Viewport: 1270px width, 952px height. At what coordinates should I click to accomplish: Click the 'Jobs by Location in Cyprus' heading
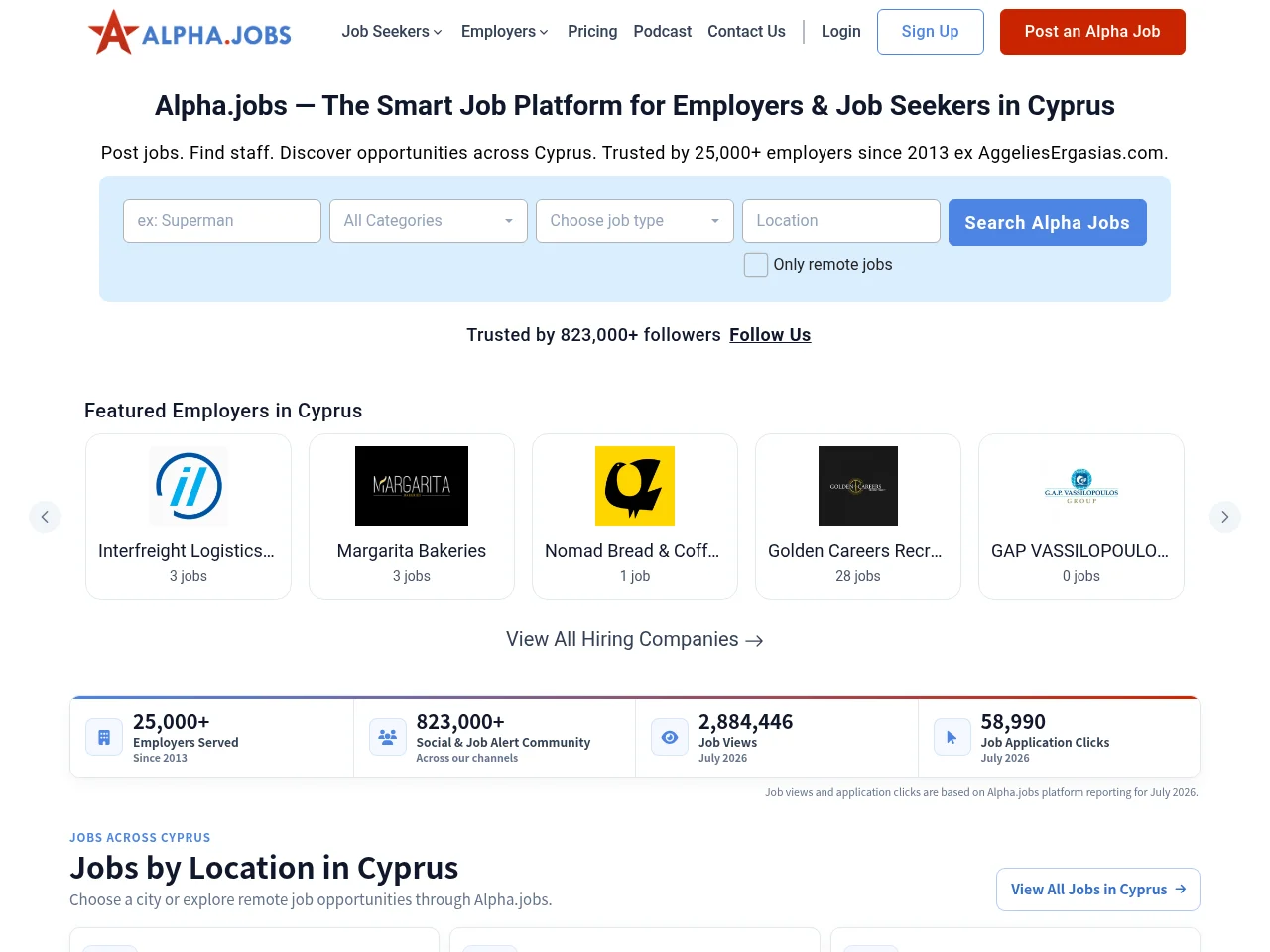264,868
